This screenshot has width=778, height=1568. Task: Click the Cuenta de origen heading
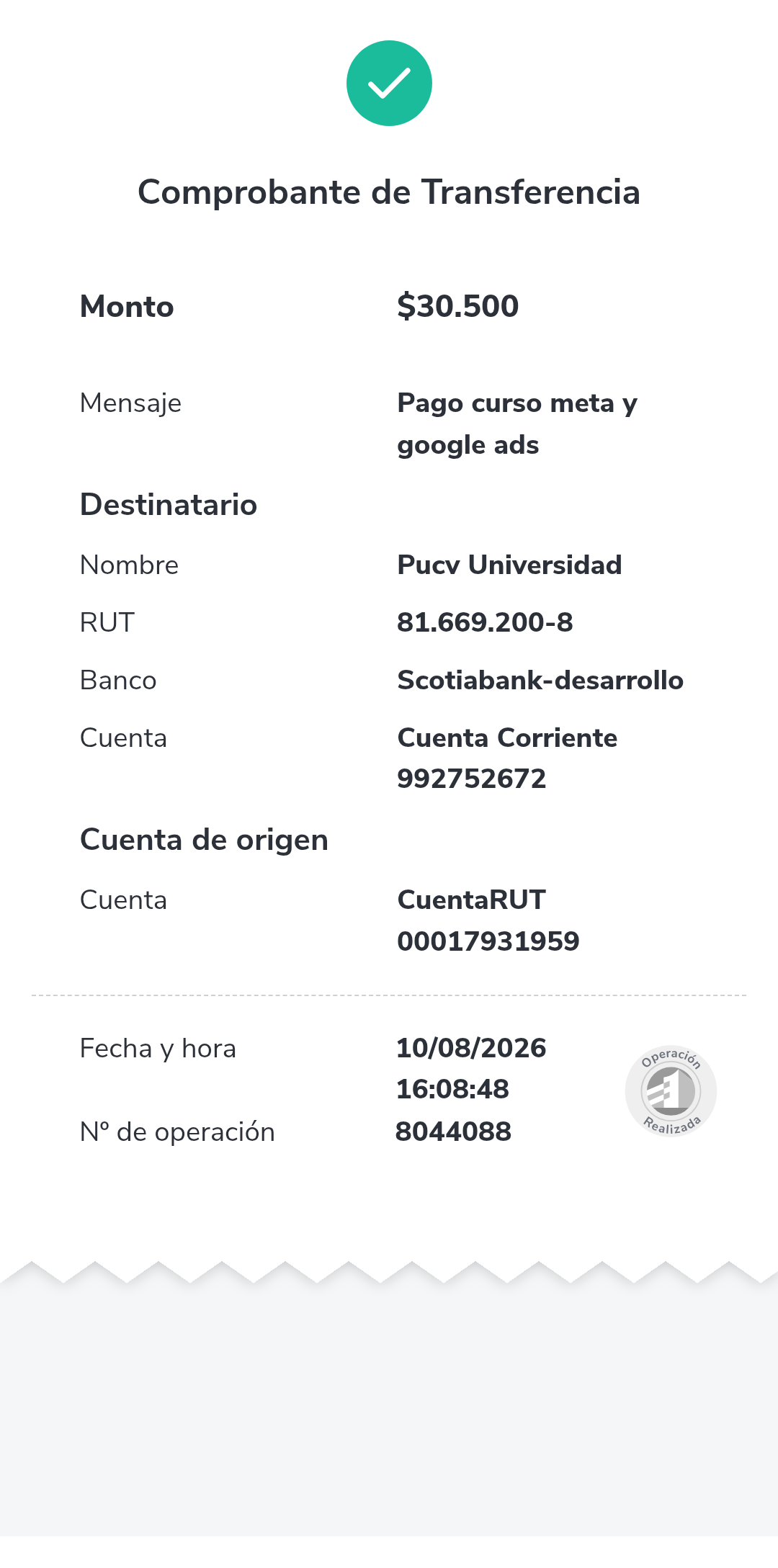(x=204, y=840)
